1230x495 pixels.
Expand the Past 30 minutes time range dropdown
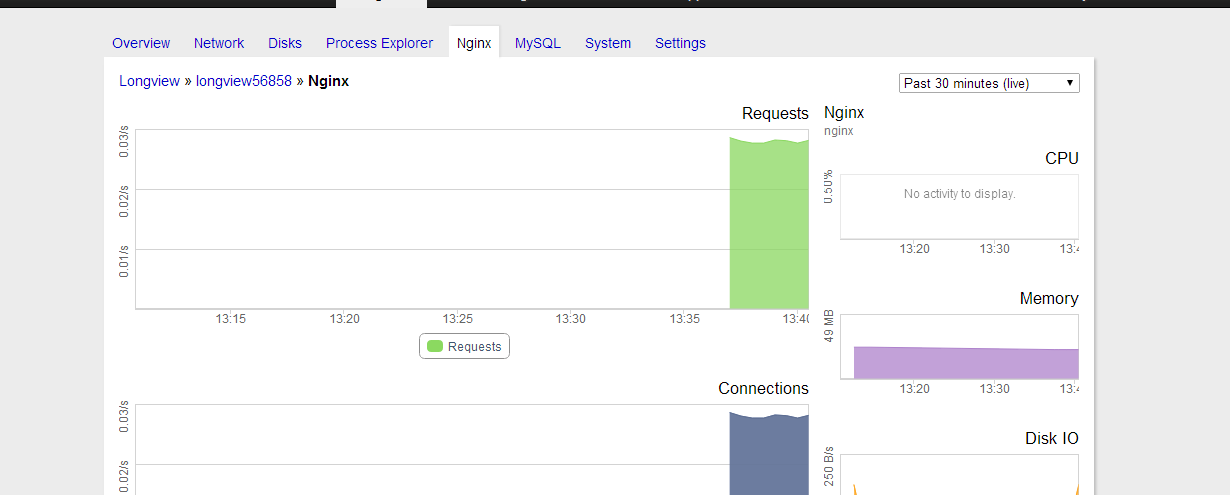[x=989, y=83]
